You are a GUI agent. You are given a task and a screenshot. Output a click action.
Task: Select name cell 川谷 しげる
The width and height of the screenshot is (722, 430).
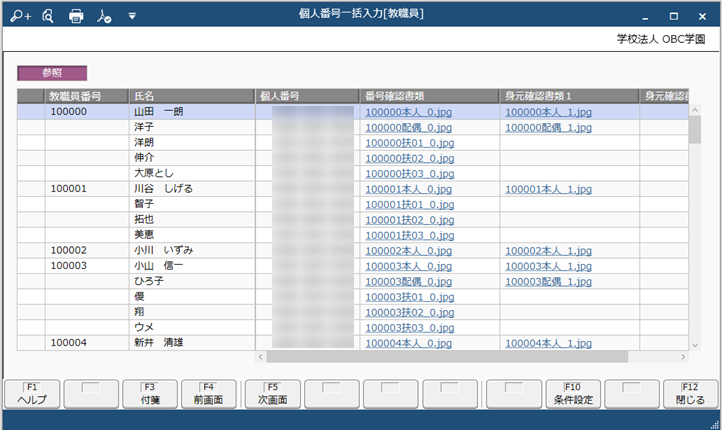(x=192, y=189)
